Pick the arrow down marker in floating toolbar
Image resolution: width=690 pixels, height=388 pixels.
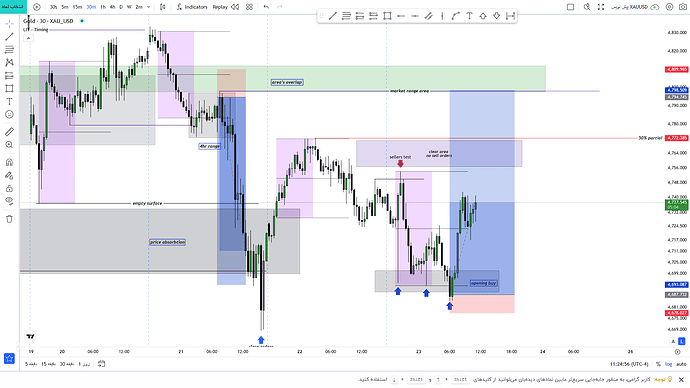(497, 16)
